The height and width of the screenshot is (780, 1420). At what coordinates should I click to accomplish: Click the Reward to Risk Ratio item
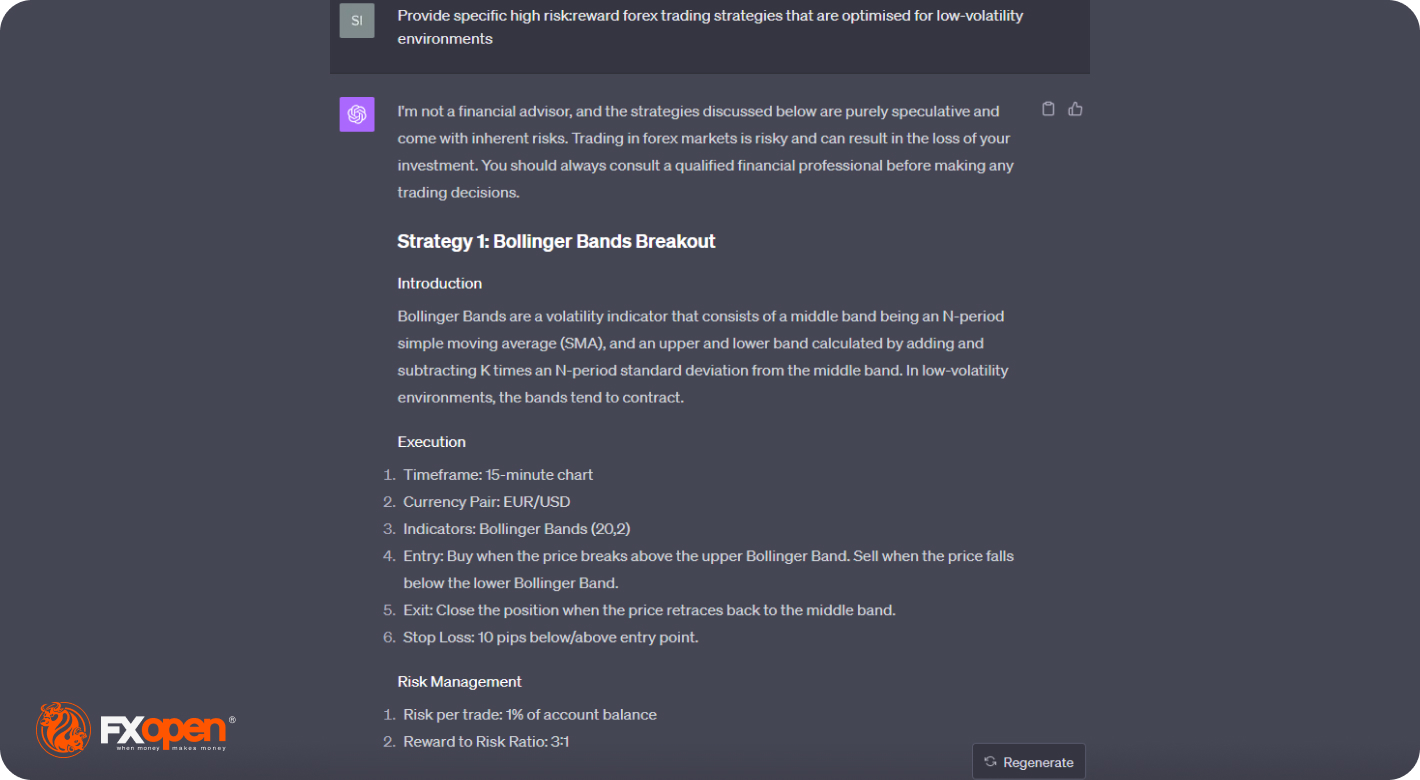(x=486, y=742)
